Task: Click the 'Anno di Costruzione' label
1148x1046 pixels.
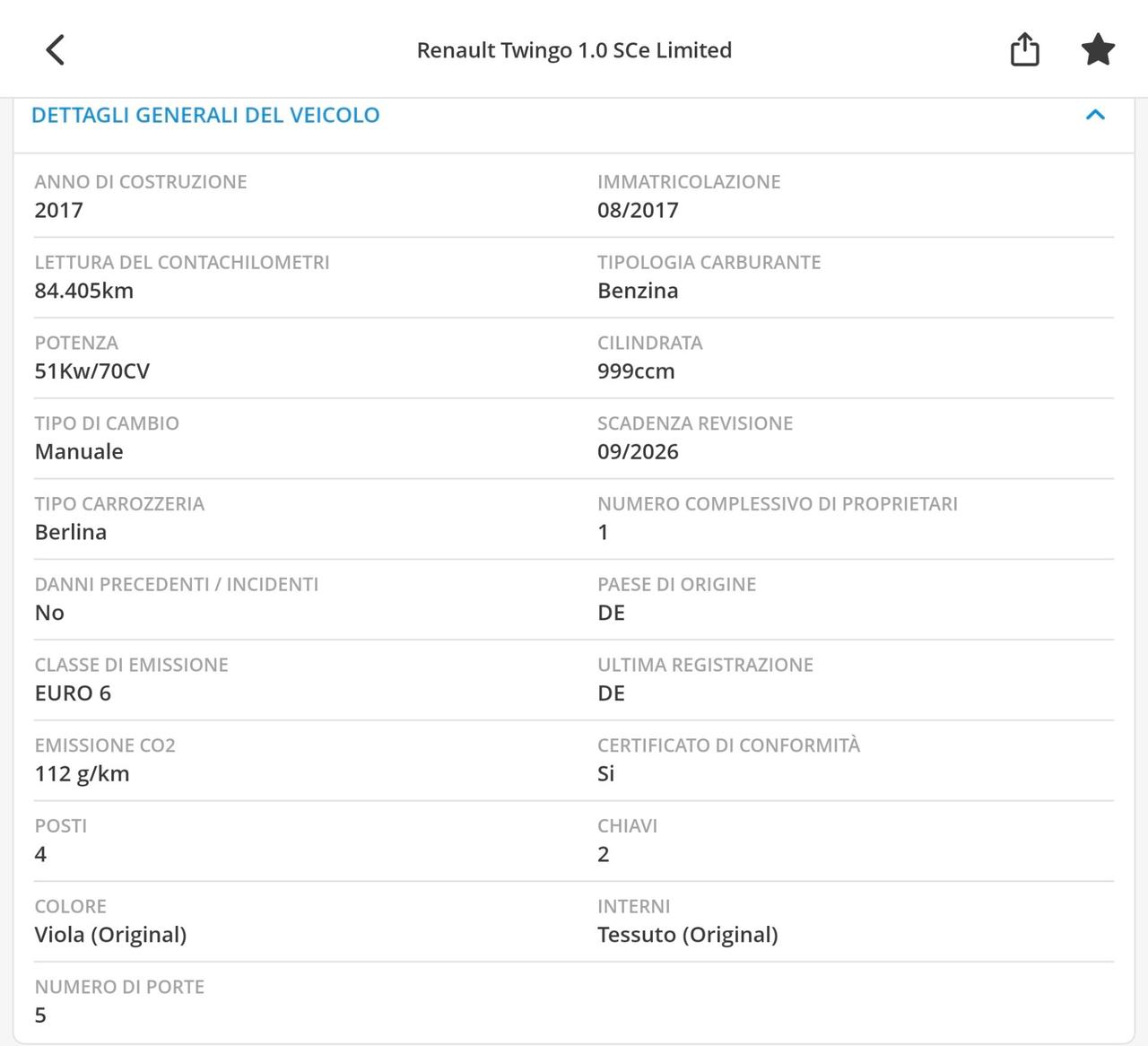Action: click(x=141, y=181)
